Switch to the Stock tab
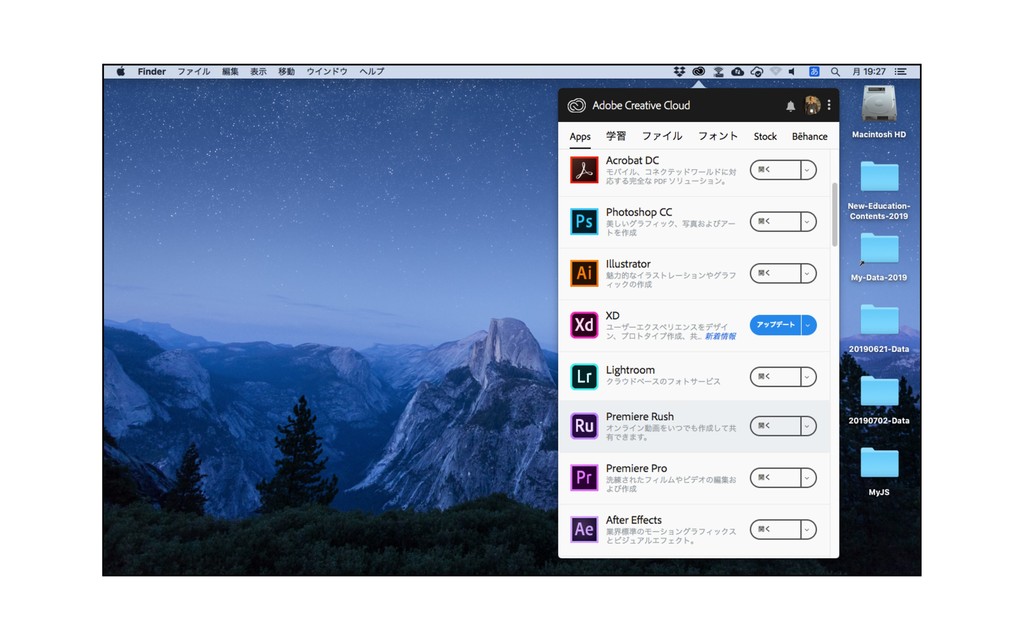 point(765,136)
